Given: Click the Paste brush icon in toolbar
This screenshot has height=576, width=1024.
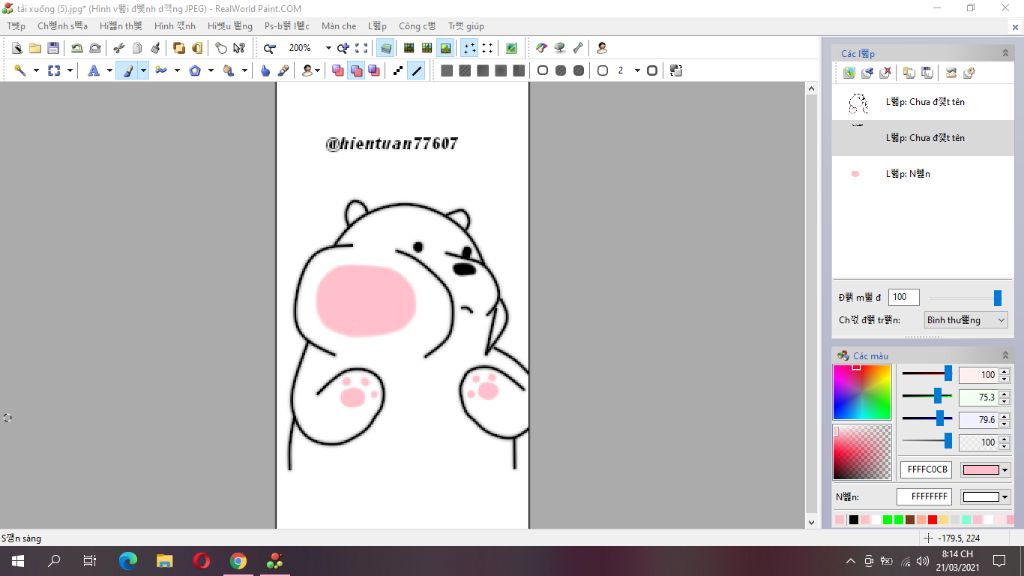Looking at the screenshot, I should (x=155, y=48).
